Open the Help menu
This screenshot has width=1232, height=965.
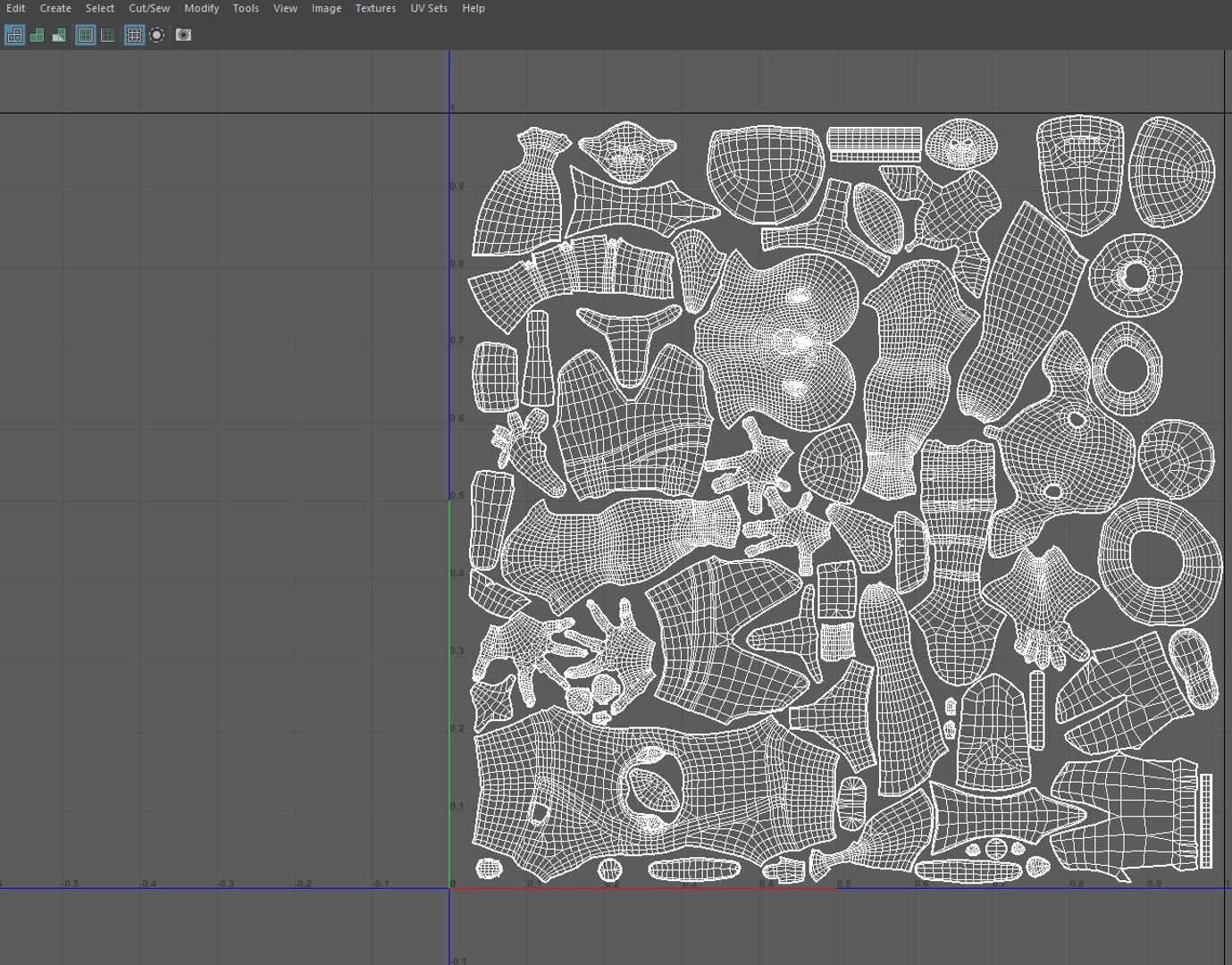[x=474, y=8]
